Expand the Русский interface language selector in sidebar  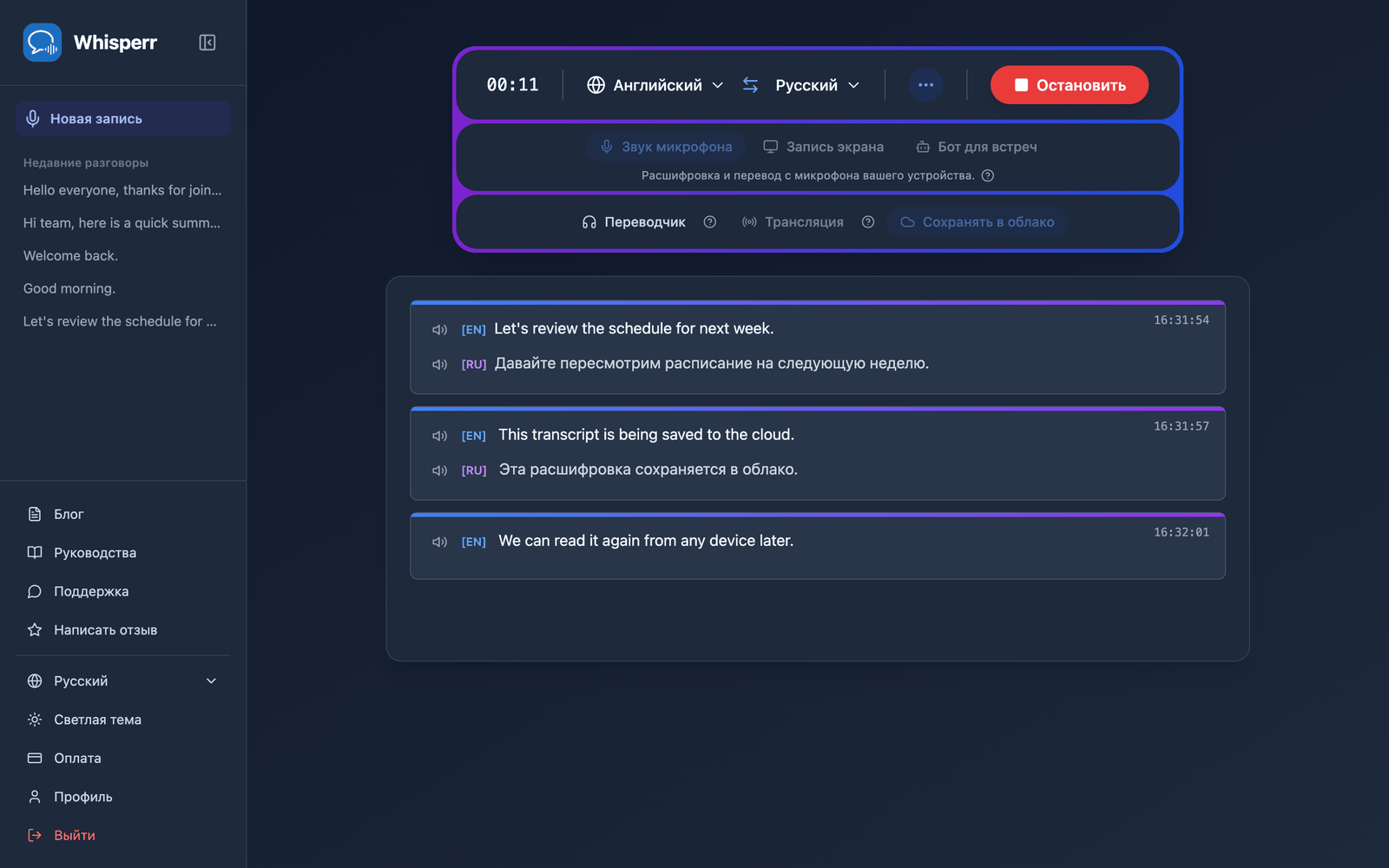(x=122, y=681)
